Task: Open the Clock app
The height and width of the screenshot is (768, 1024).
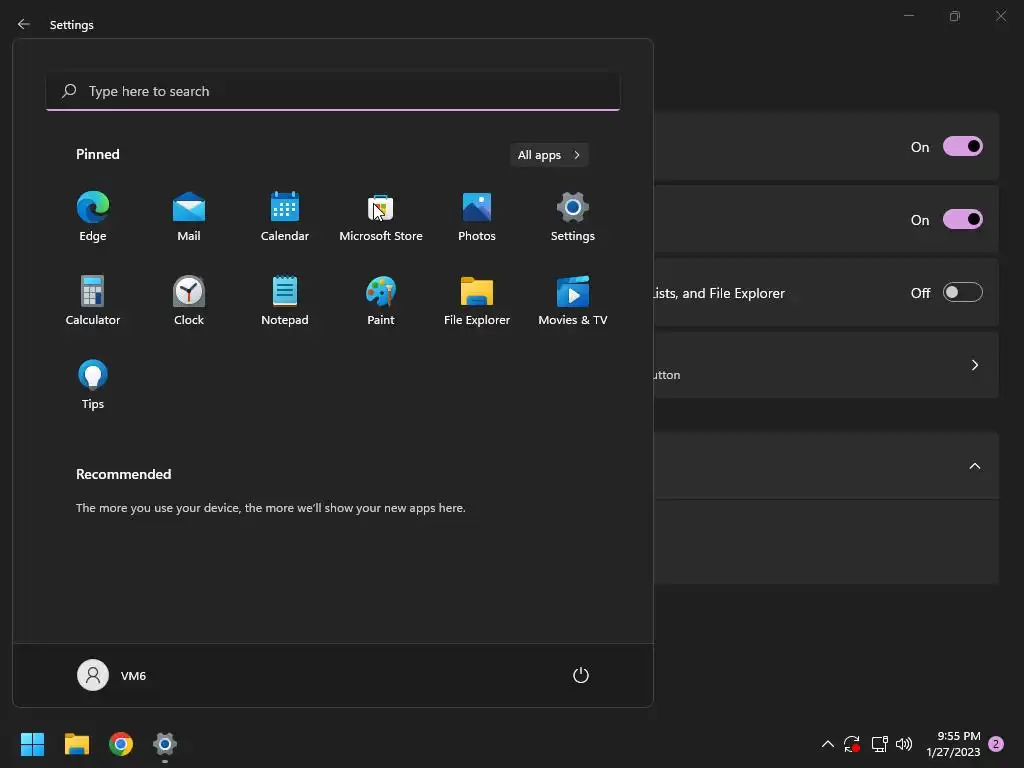Action: [x=189, y=301]
